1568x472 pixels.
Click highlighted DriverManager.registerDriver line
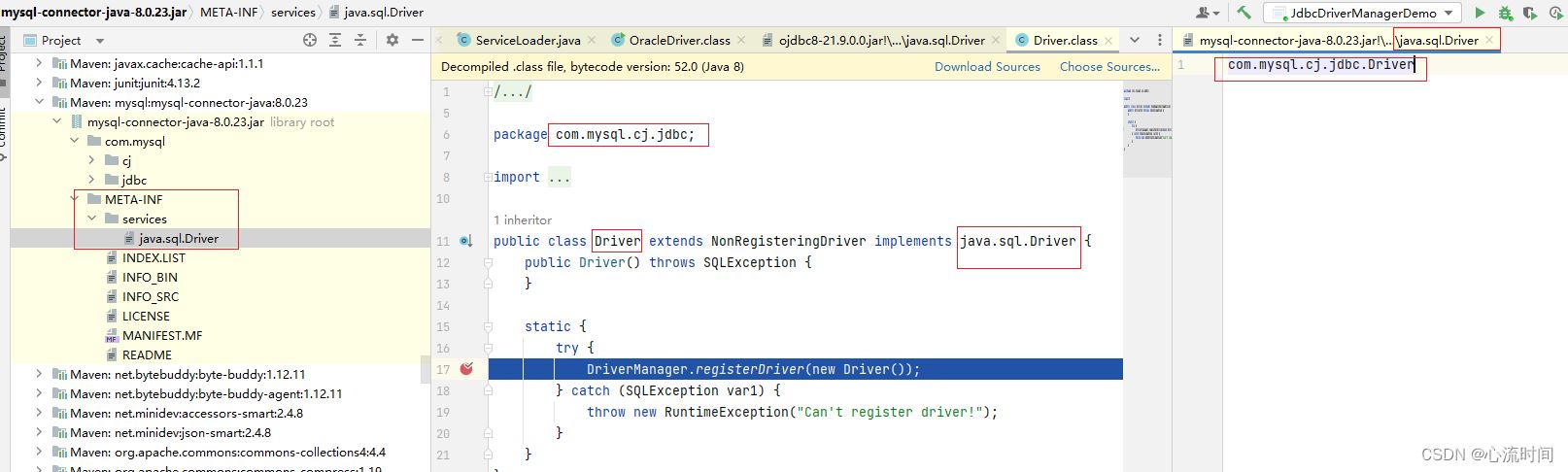click(x=805, y=369)
